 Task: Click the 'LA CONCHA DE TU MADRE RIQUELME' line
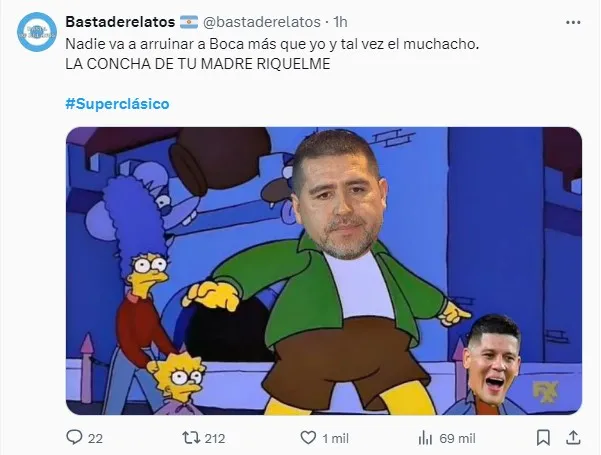coord(198,64)
